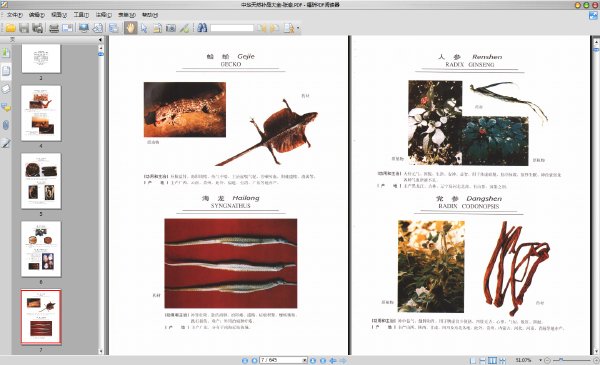The height and width of the screenshot is (365, 600).
Task: Open the Help menu (帮助)
Action: point(150,15)
